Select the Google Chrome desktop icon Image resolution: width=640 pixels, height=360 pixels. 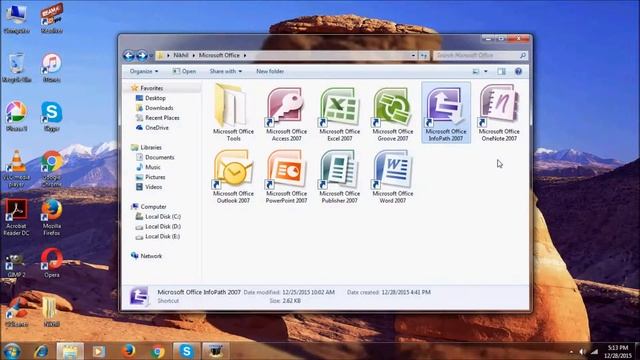pyautogui.click(x=51, y=169)
